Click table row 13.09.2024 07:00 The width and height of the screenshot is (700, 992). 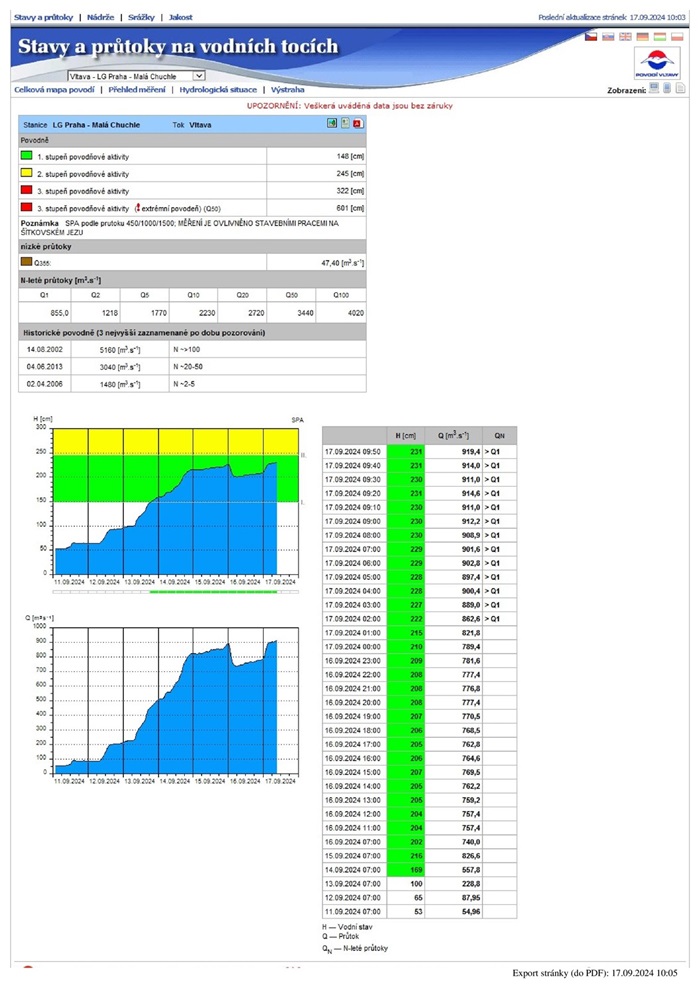[420, 884]
